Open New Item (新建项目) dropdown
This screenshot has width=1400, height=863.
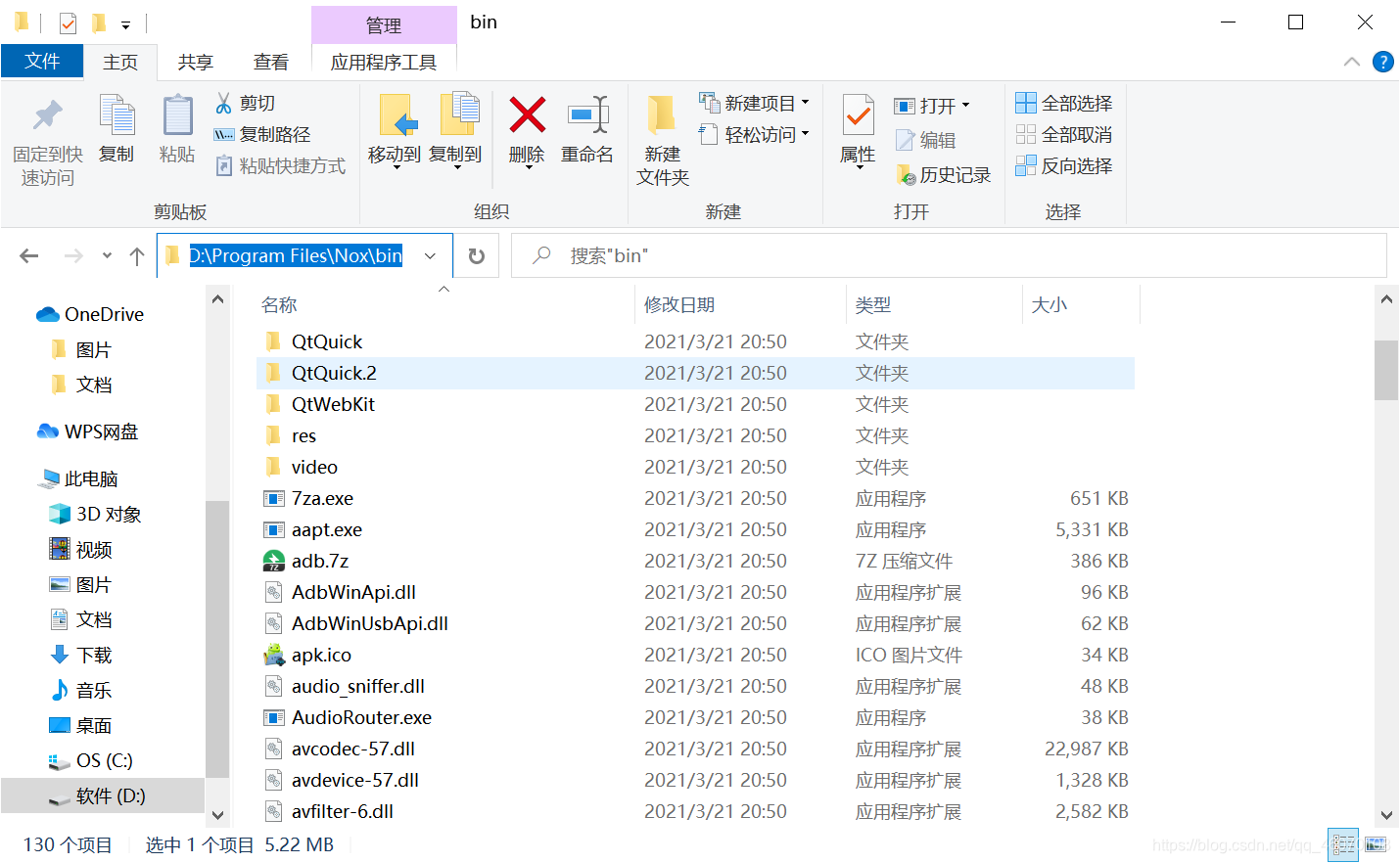pos(754,103)
